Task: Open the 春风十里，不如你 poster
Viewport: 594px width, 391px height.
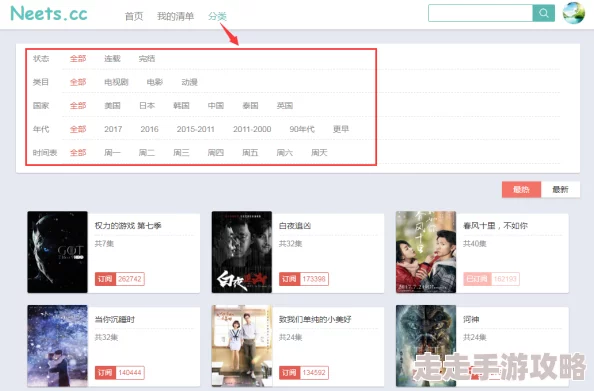Action: click(x=426, y=252)
